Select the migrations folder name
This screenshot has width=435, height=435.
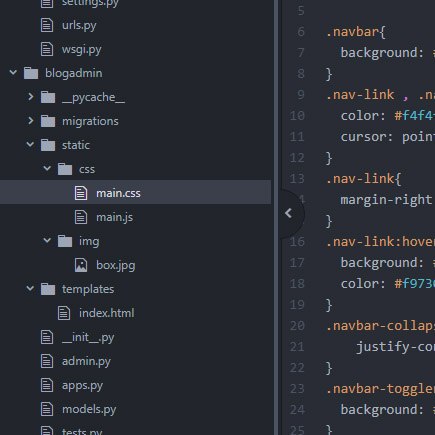pos(90,121)
